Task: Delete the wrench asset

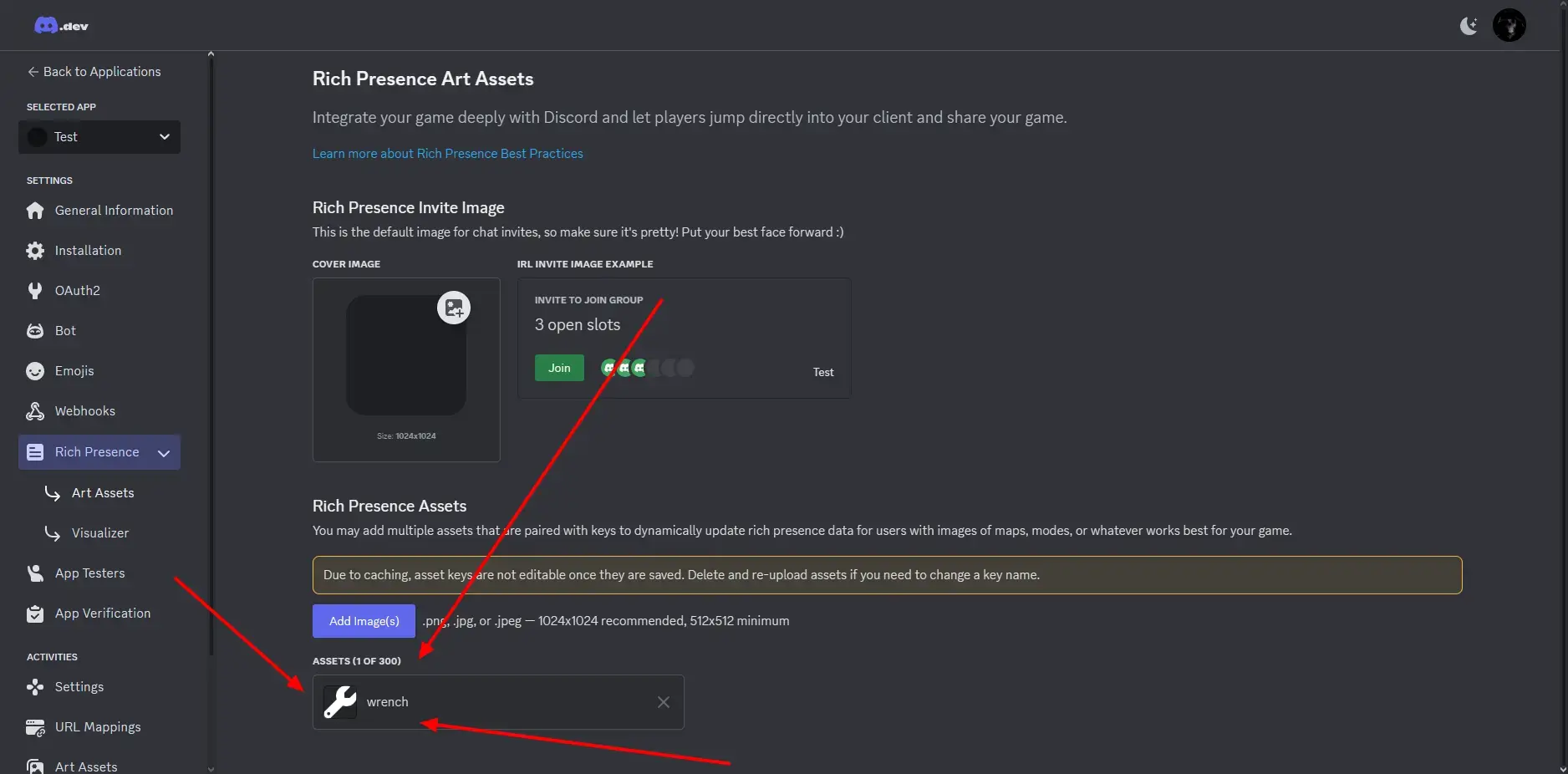Action: pyautogui.click(x=663, y=702)
